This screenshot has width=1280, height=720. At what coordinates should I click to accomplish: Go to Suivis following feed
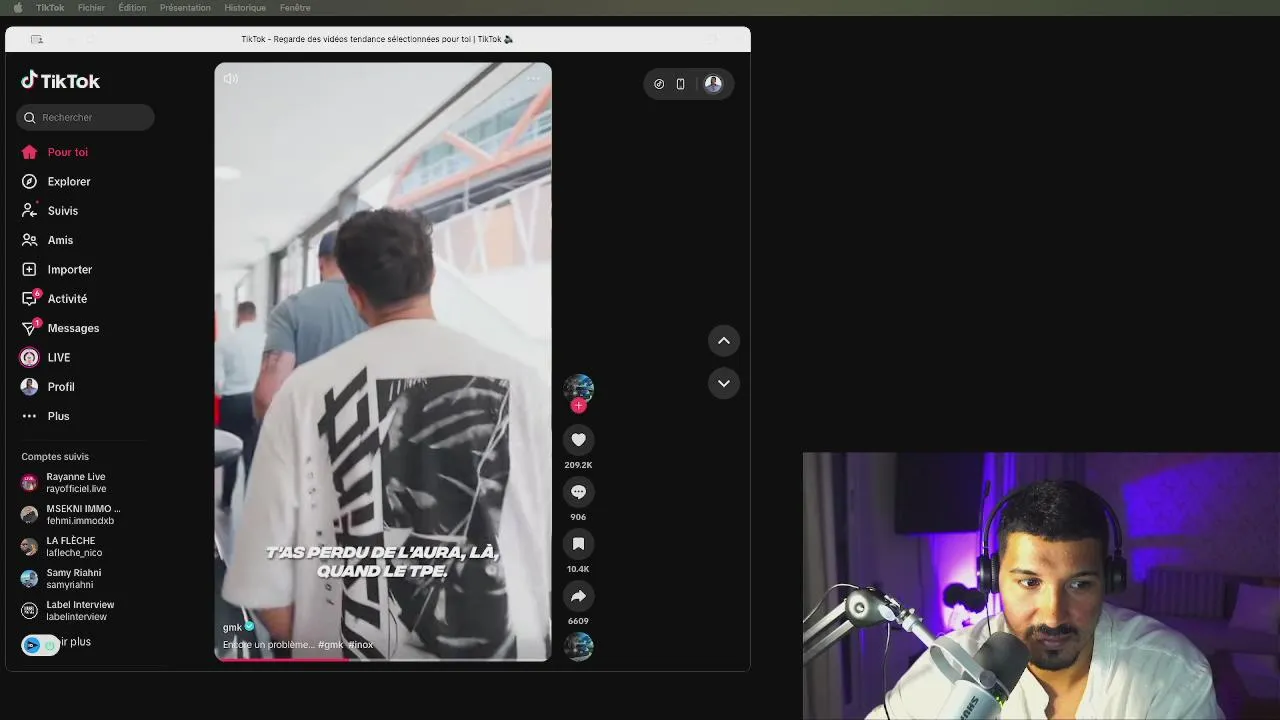pyautogui.click(x=50, y=211)
